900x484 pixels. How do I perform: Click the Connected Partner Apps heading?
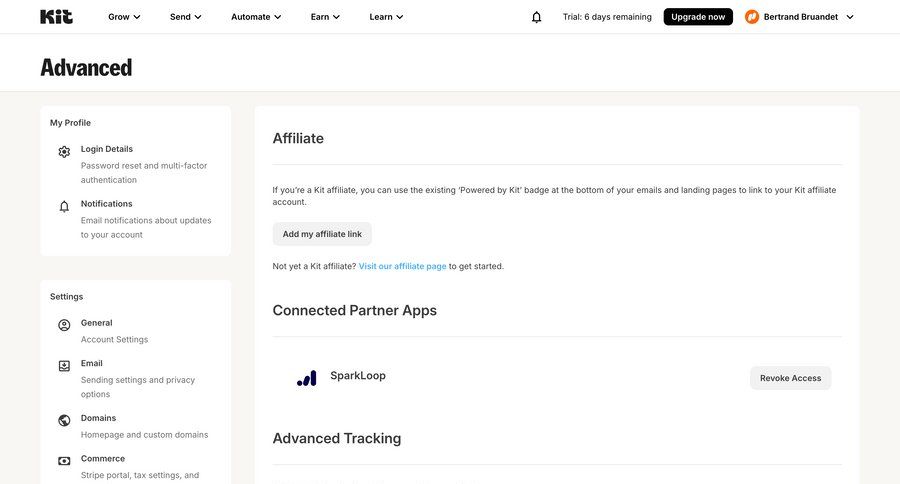[x=354, y=311]
